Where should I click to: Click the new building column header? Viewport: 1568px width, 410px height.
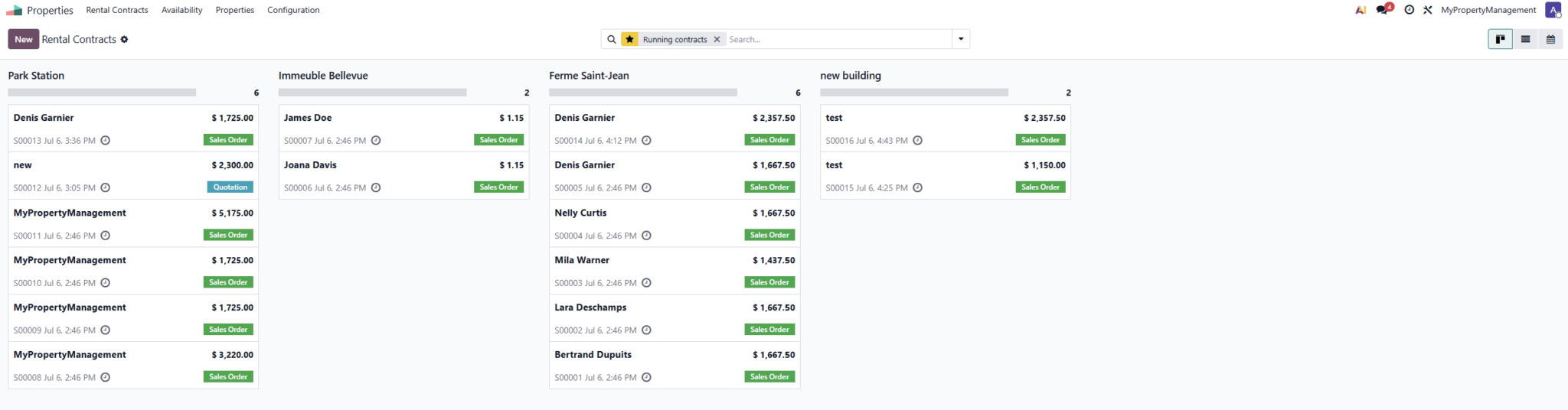tap(851, 76)
